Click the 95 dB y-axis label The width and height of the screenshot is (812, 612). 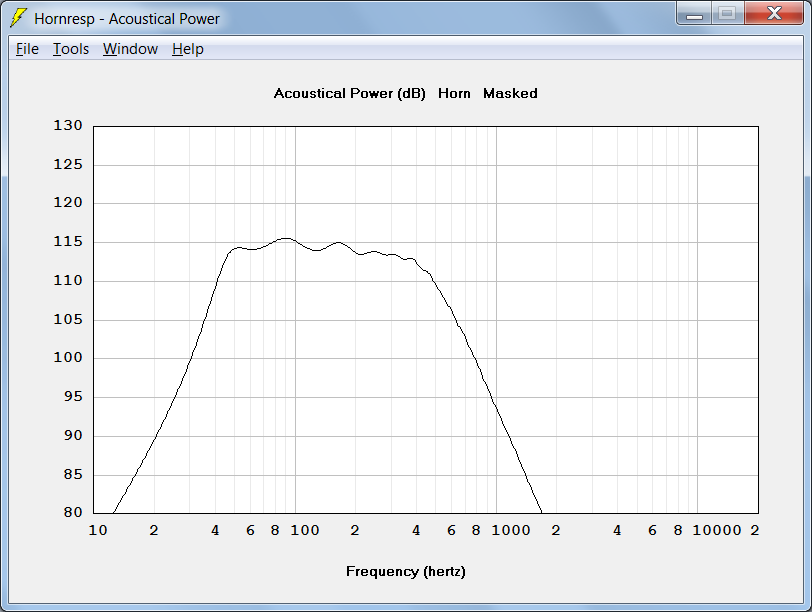click(x=73, y=397)
